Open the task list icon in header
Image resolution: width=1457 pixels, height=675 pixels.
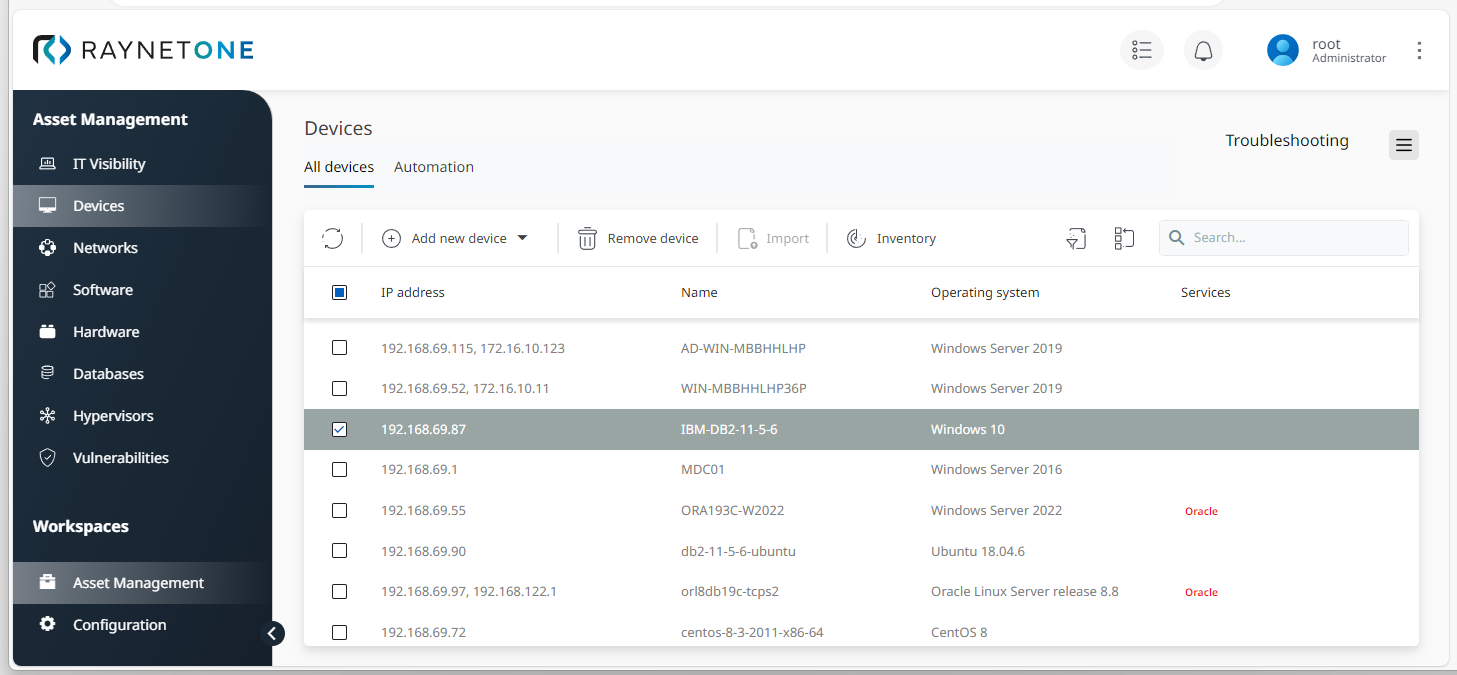pos(1141,50)
